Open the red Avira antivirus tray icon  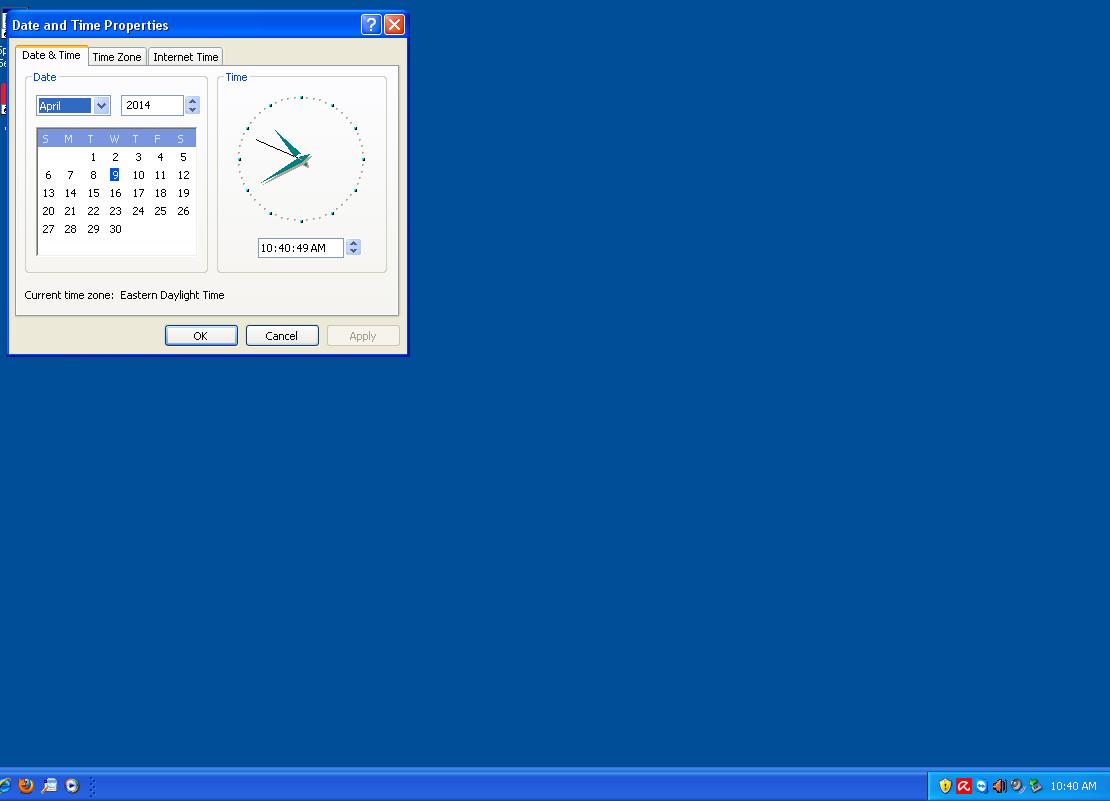point(964,786)
